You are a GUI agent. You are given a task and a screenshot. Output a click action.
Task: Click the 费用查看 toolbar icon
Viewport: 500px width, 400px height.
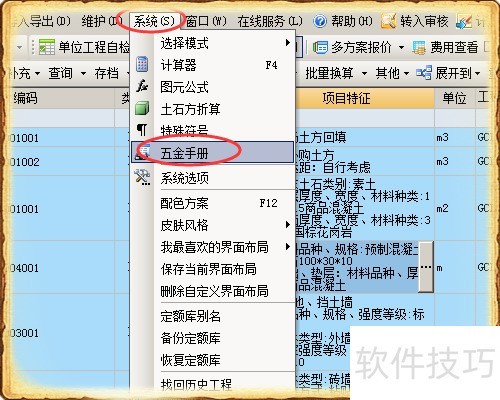click(x=418, y=47)
